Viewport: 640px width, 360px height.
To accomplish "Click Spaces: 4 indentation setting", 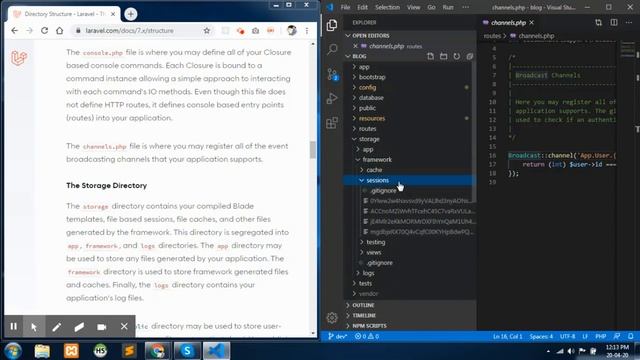I will (541, 336).
